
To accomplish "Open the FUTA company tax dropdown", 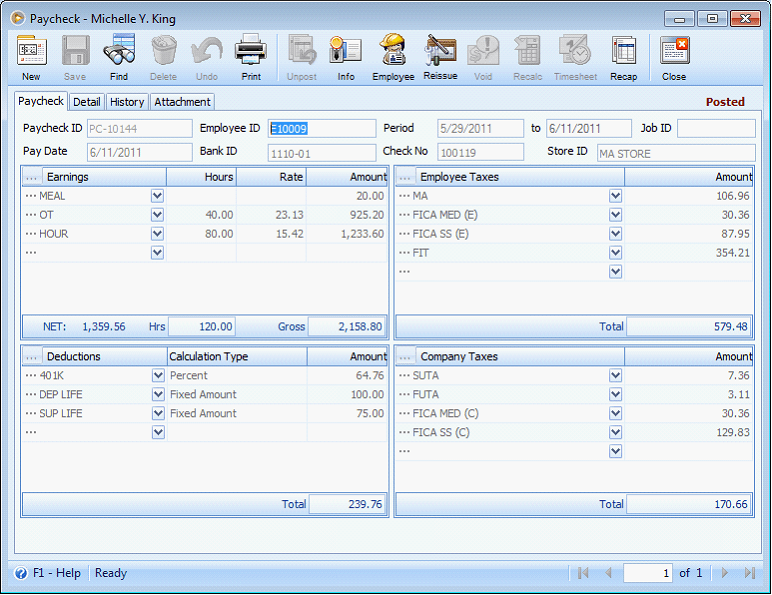I will (615, 394).
